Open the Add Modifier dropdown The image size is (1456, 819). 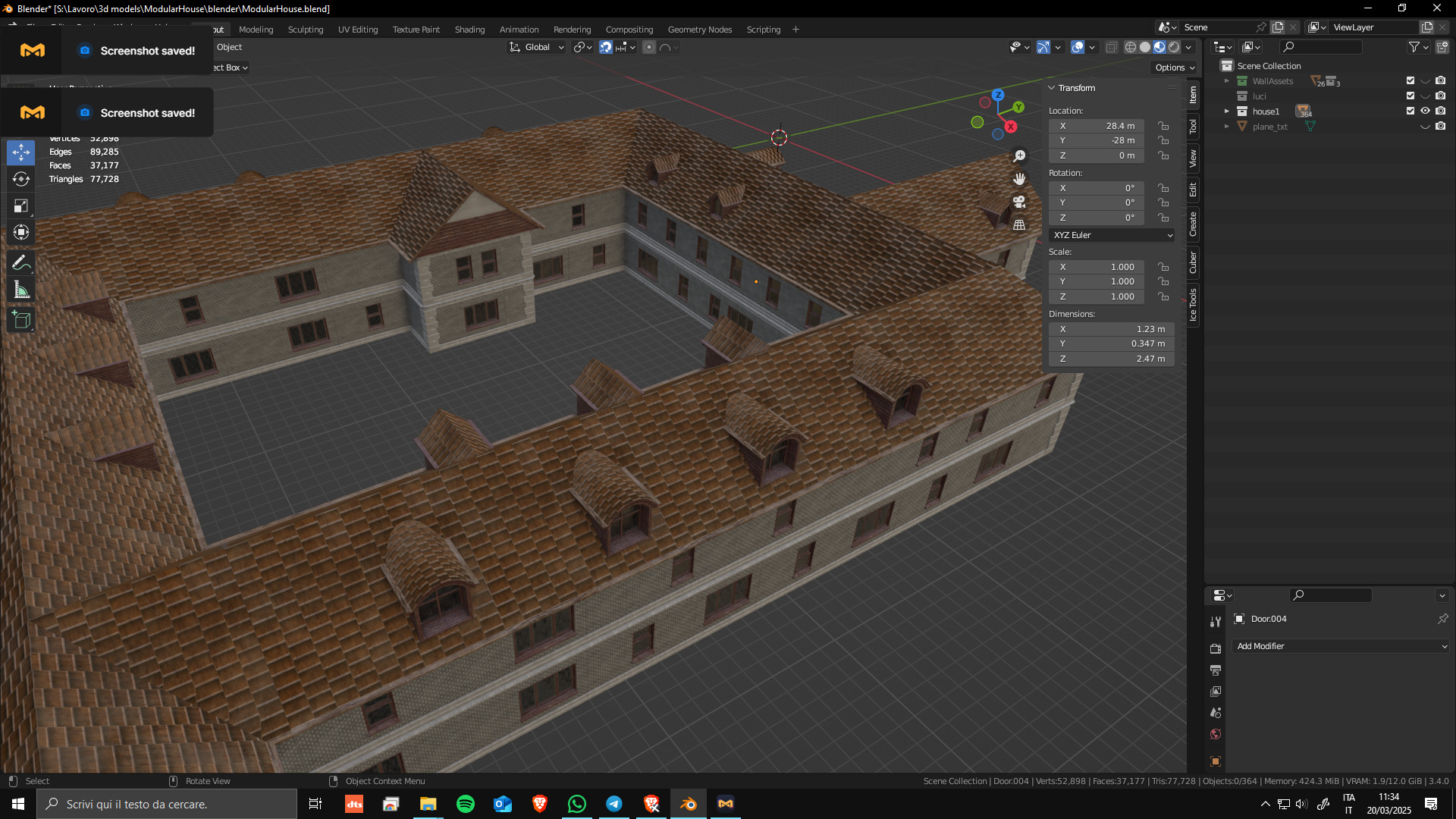pyautogui.click(x=1341, y=646)
